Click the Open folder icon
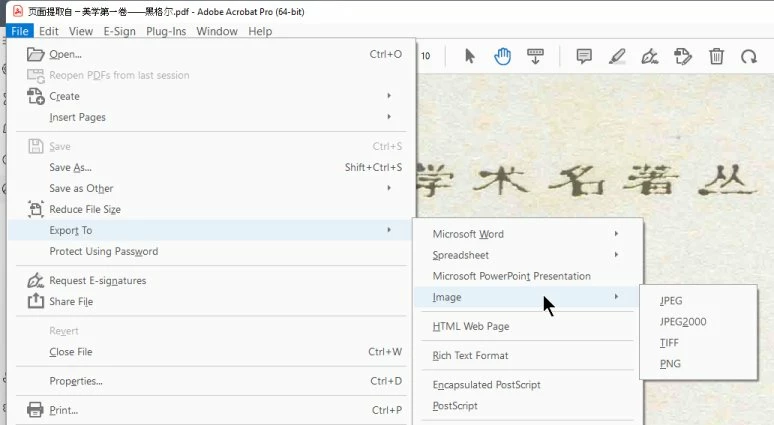Viewport: 774px width, 425px height. click(36, 54)
